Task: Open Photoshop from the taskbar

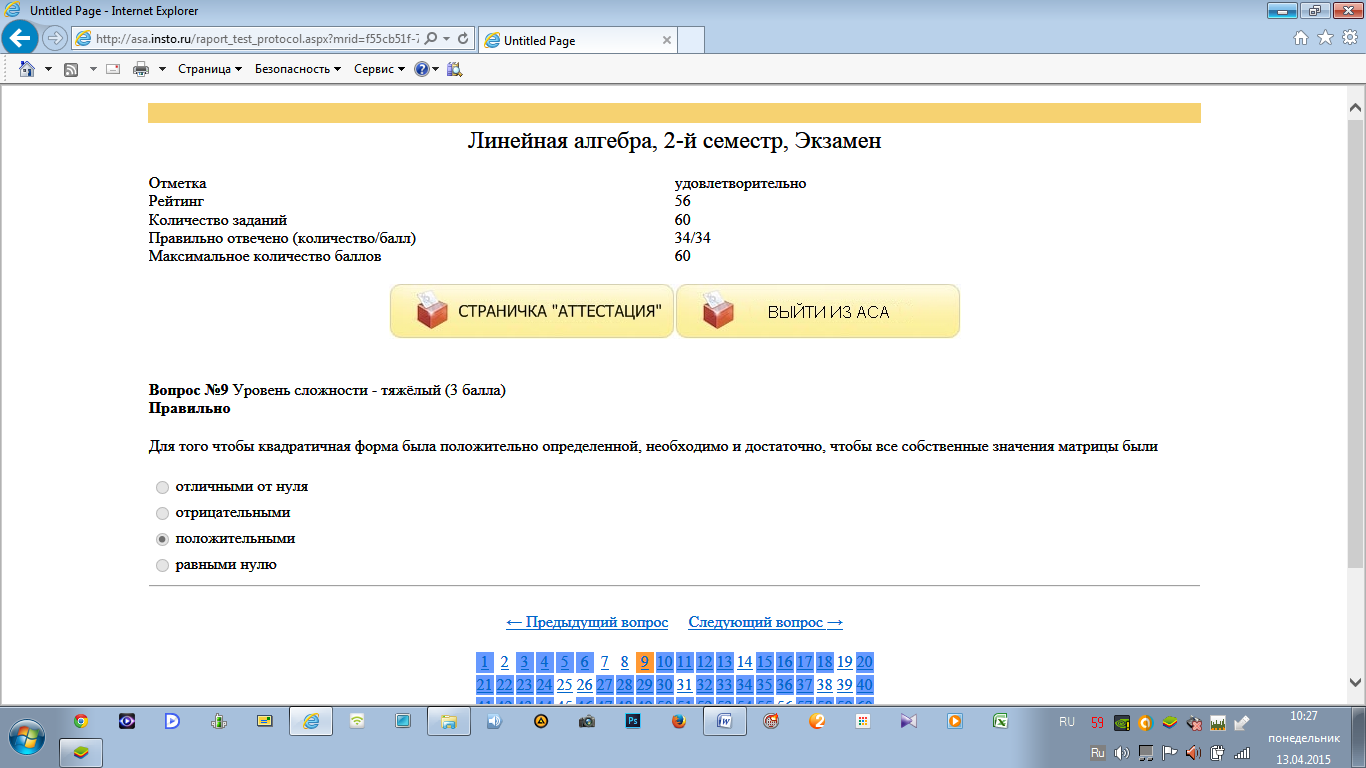Action: [633, 720]
